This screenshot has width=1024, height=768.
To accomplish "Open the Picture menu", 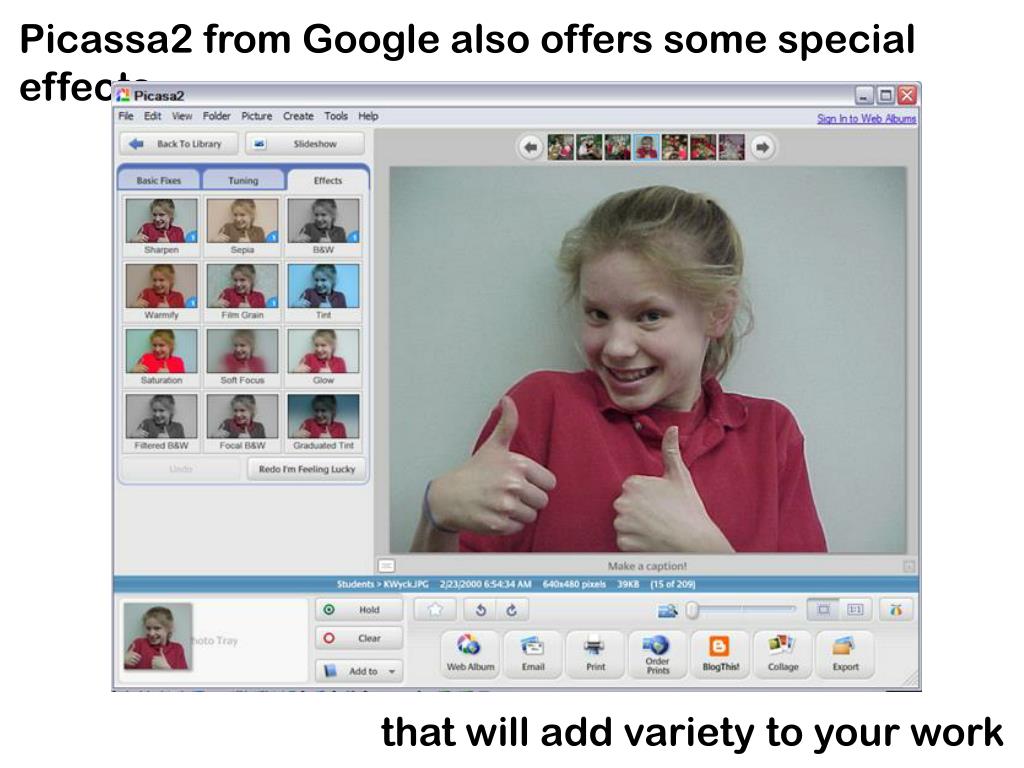I will pyautogui.click(x=257, y=116).
